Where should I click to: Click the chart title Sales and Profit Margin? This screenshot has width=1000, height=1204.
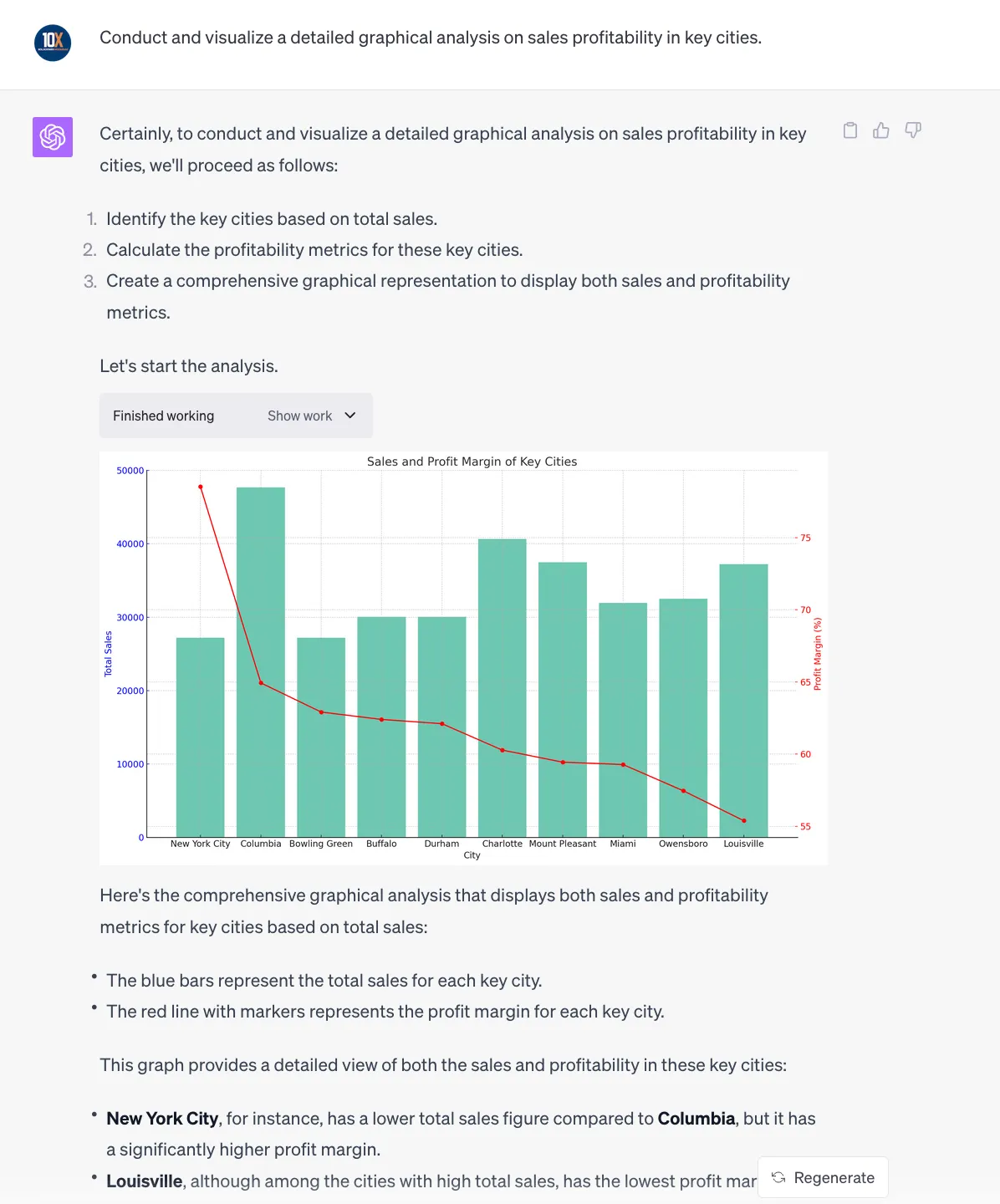pos(472,462)
